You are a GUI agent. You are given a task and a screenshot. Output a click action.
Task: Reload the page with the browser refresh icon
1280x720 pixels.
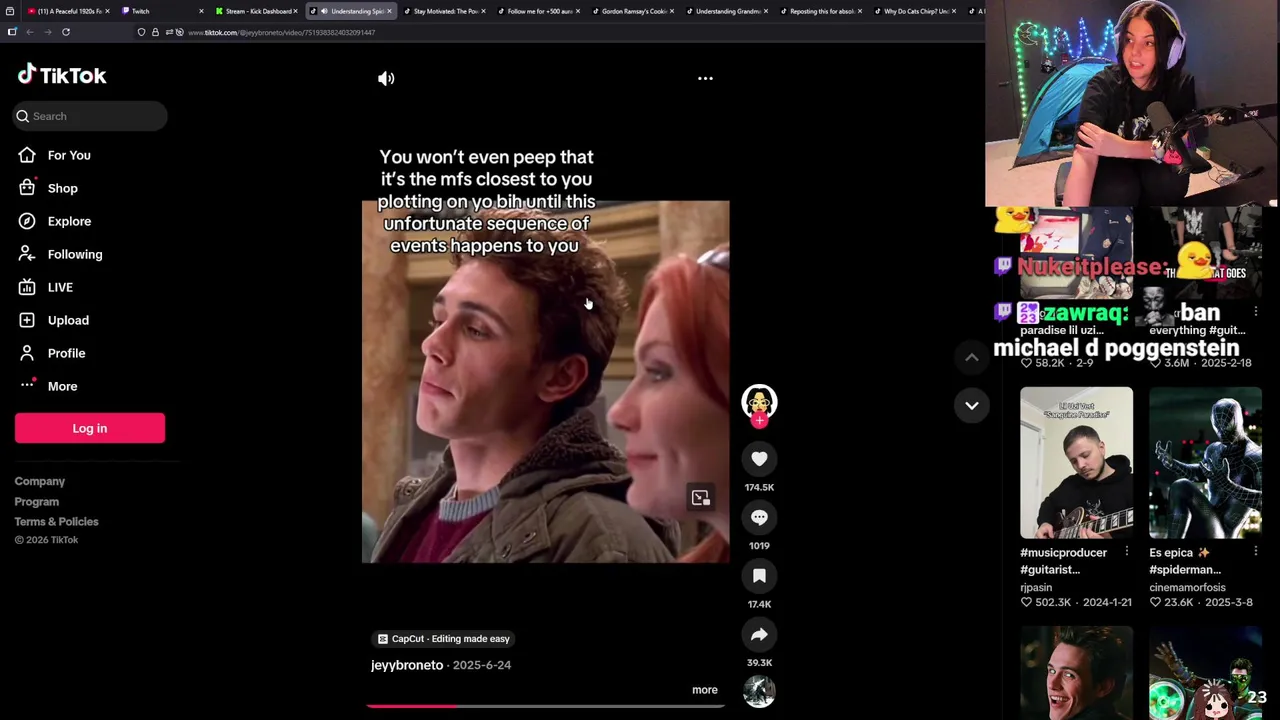coord(66,32)
